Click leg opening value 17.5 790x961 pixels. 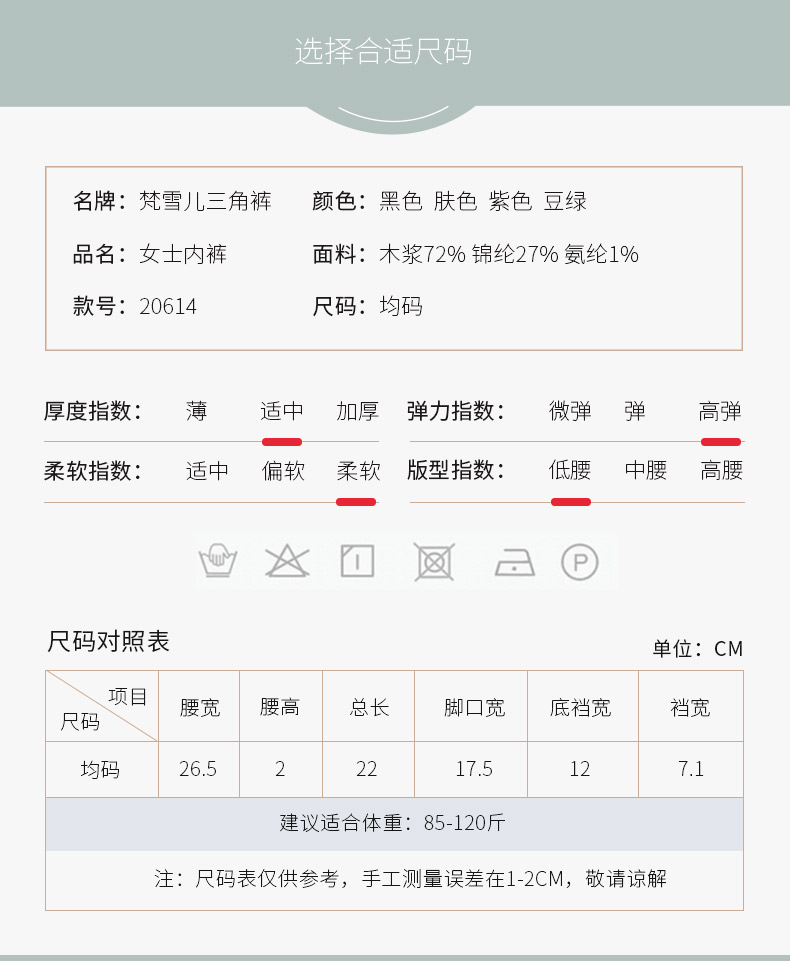coord(474,769)
